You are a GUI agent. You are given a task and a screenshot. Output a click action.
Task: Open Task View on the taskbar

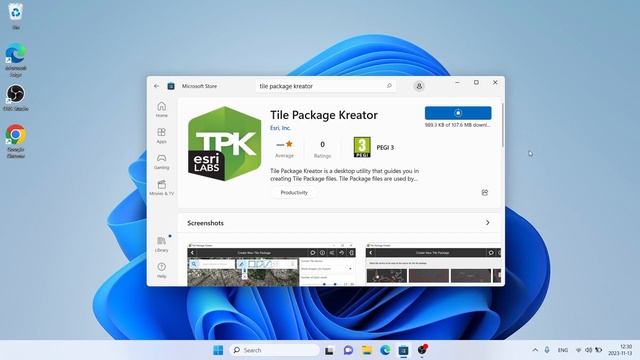[x=329, y=350]
